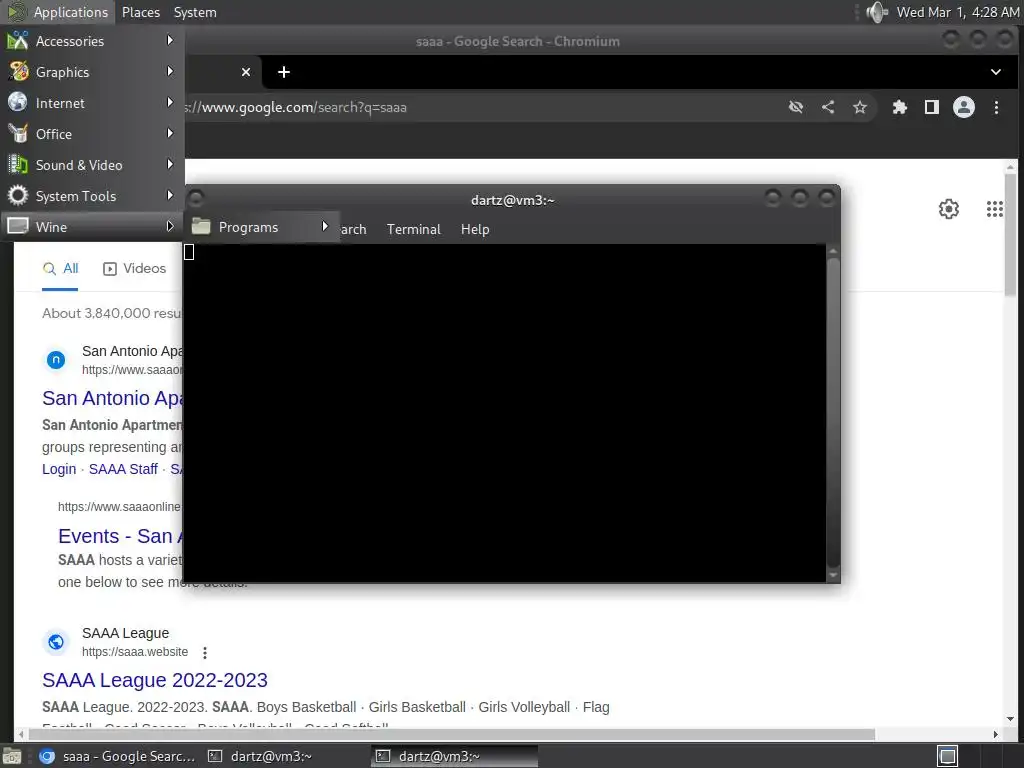Image resolution: width=1024 pixels, height=768 pixels.
Task: Open Google quick settings gear
Action: [x=948, y=209]
